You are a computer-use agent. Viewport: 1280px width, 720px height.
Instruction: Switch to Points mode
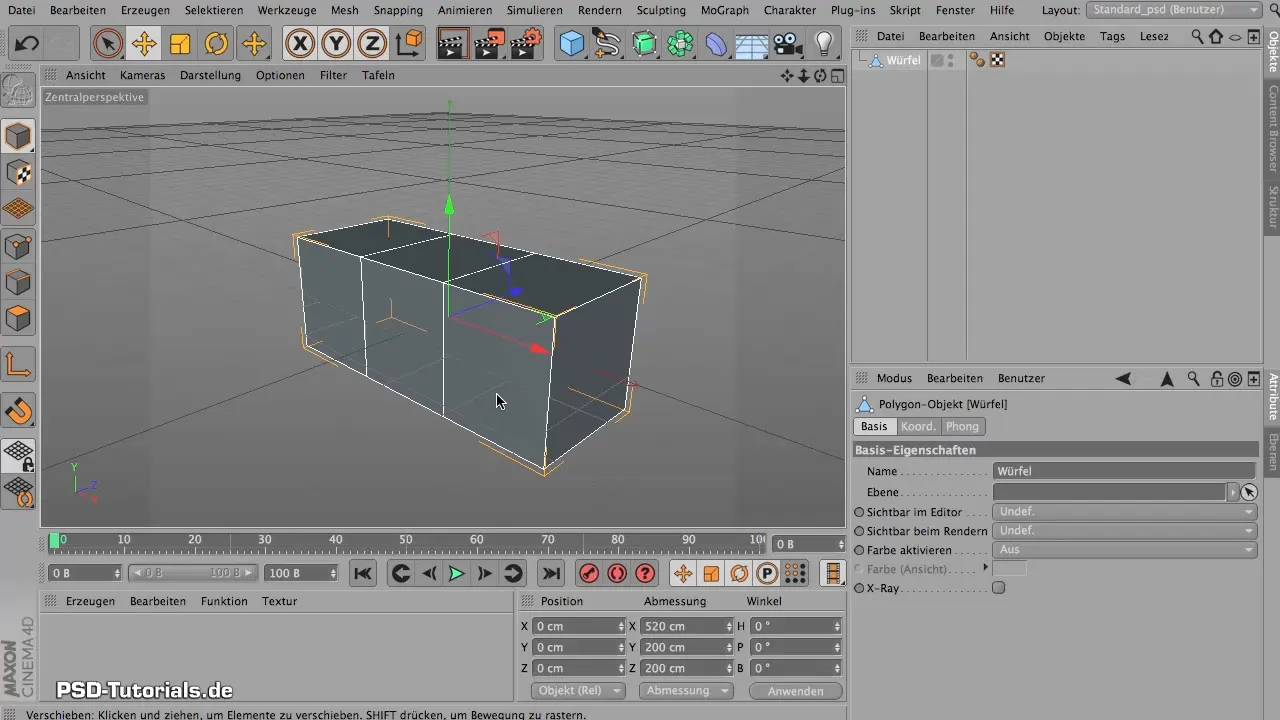tap(18, 246)
